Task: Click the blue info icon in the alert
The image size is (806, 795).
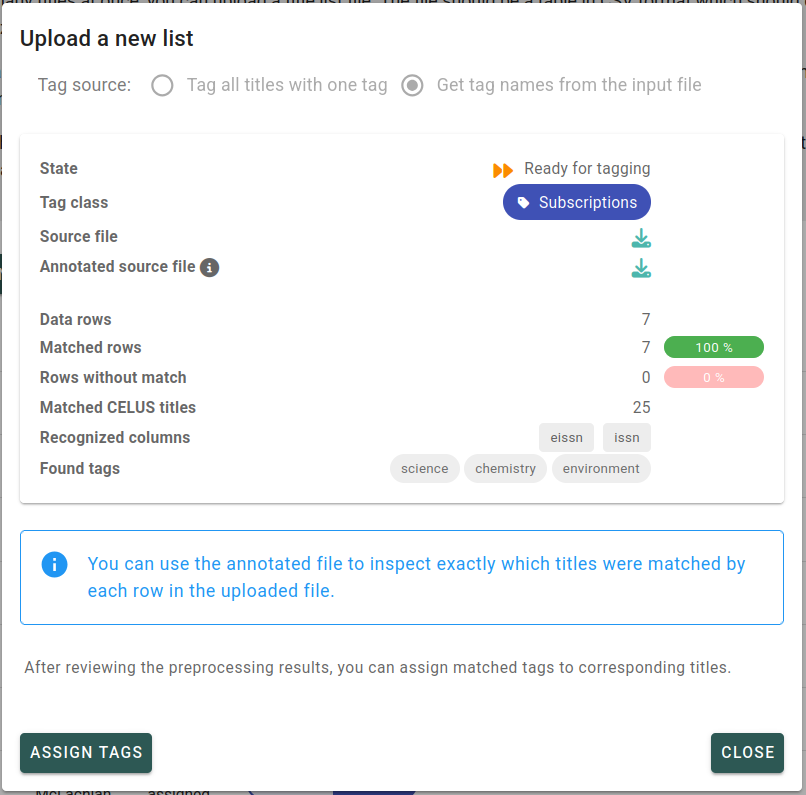Action: [55, 564]
